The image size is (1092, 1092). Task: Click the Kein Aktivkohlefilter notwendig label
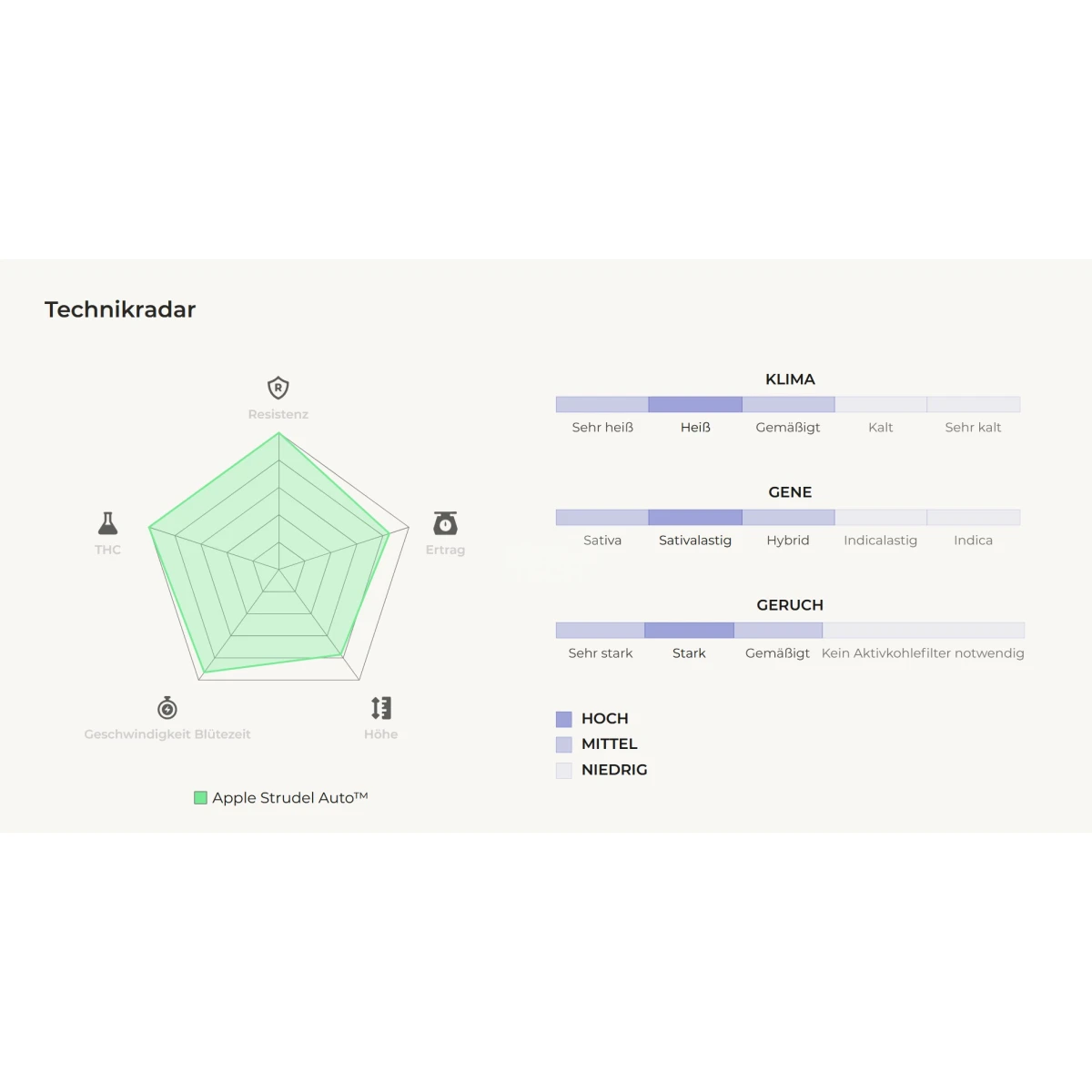tap(923, 653)
